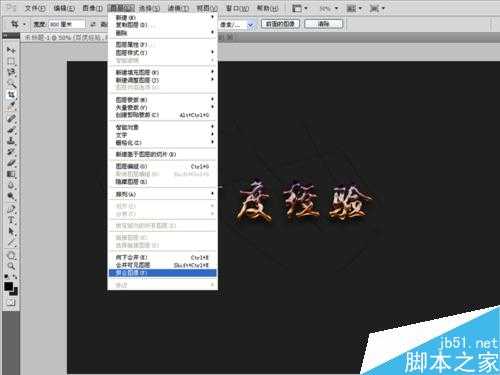Click the 前面的图像 (Front Image) button

[280, 24]
